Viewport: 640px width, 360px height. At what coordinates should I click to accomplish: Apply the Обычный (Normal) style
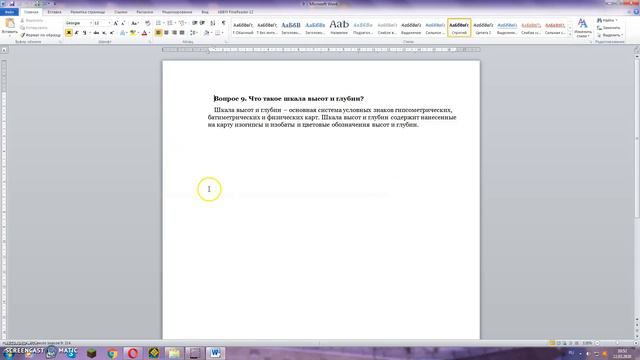click(243, 28)
